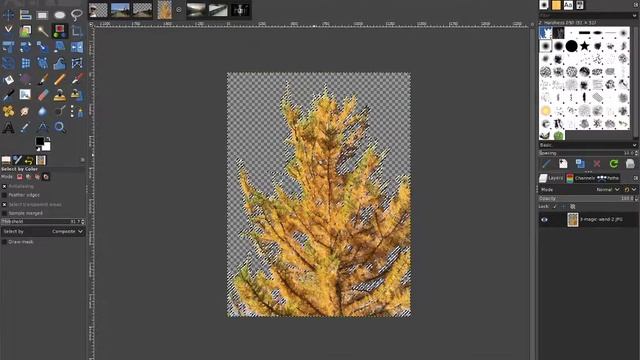640x360 pixels.
Task: Click the foreground color swatch
Action: (x=39, y=141)
